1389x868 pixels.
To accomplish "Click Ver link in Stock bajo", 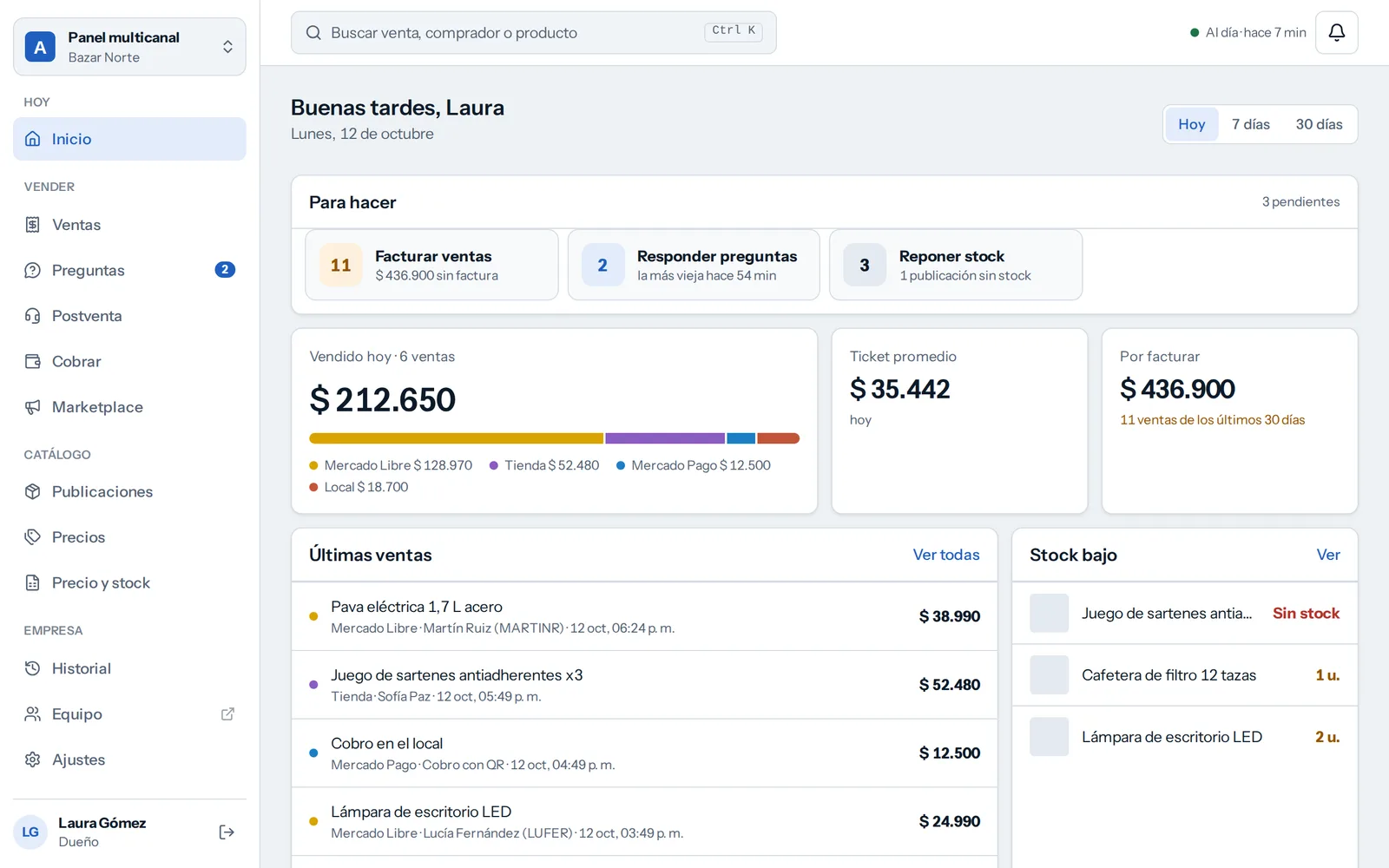I will tap(1328, 555).
